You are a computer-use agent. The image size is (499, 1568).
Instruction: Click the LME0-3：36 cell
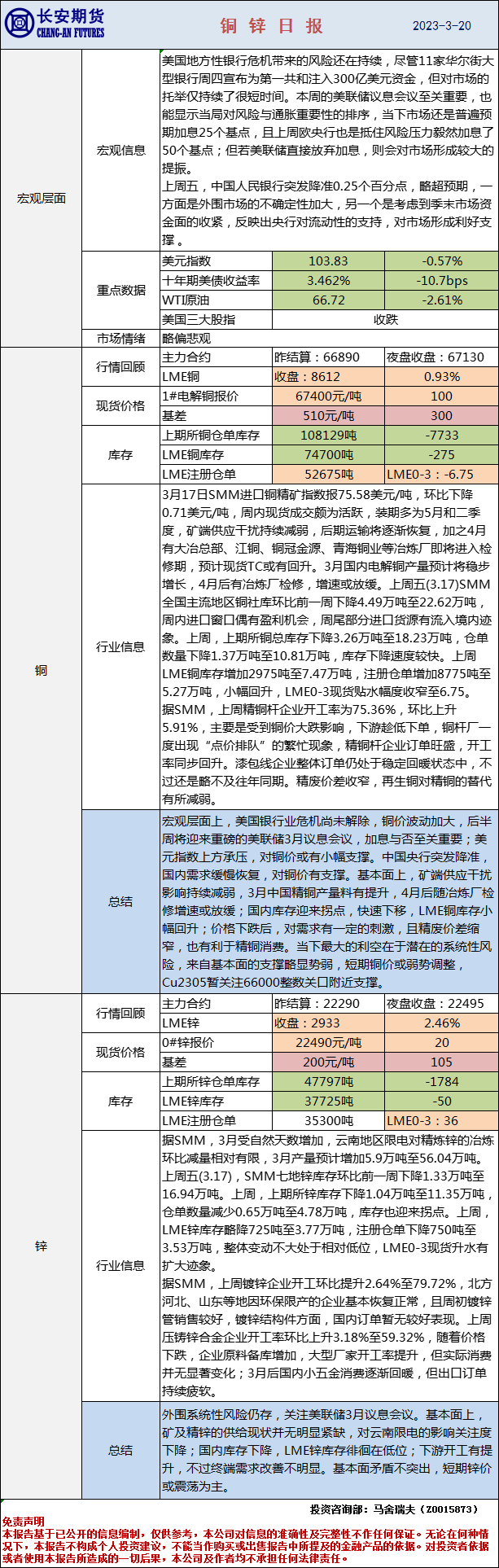pos(441,1121)
